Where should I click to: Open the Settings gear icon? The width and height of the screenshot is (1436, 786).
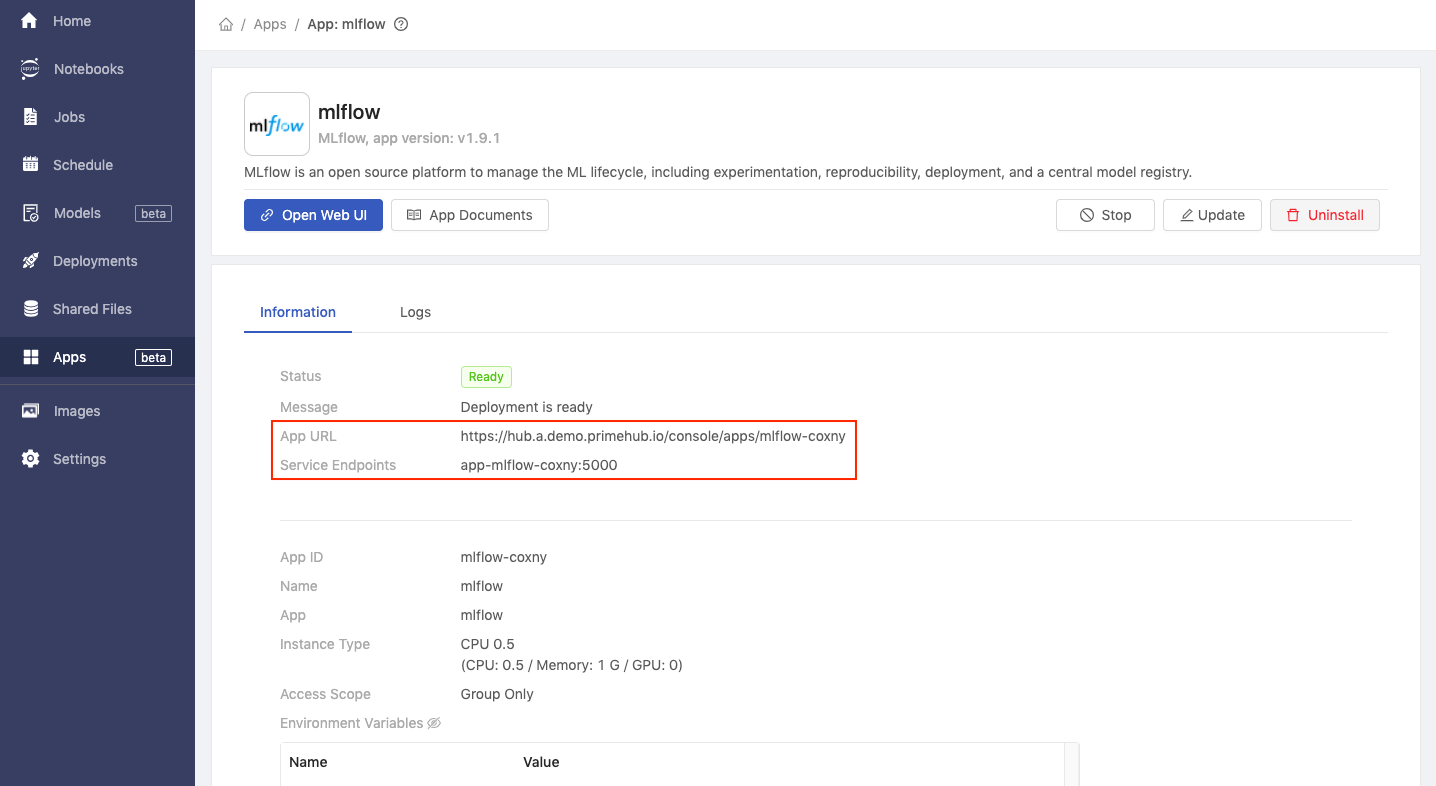[x=30, y=459]
